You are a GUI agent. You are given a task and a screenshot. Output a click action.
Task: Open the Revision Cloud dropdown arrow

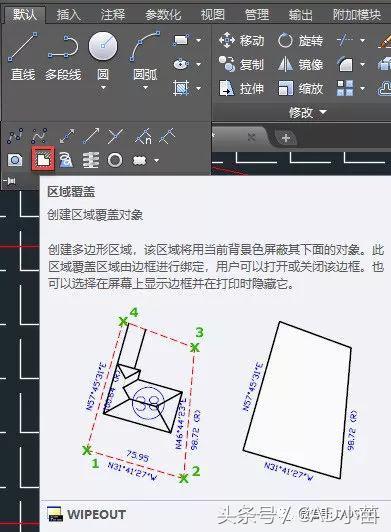pos(156,160)
